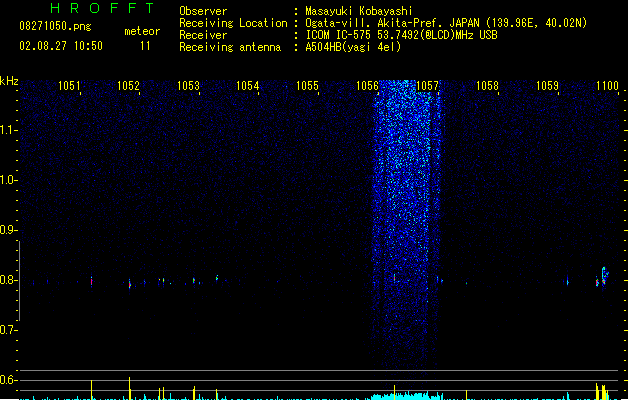Click the meteor echo near 1100
This screenshot has width=629, height=400.
[603, 277]
